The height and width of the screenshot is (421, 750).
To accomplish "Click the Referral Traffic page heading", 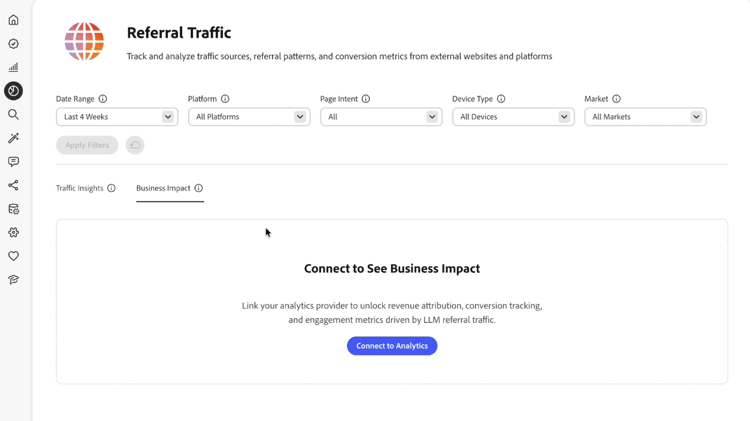I will tap(179, 33).
